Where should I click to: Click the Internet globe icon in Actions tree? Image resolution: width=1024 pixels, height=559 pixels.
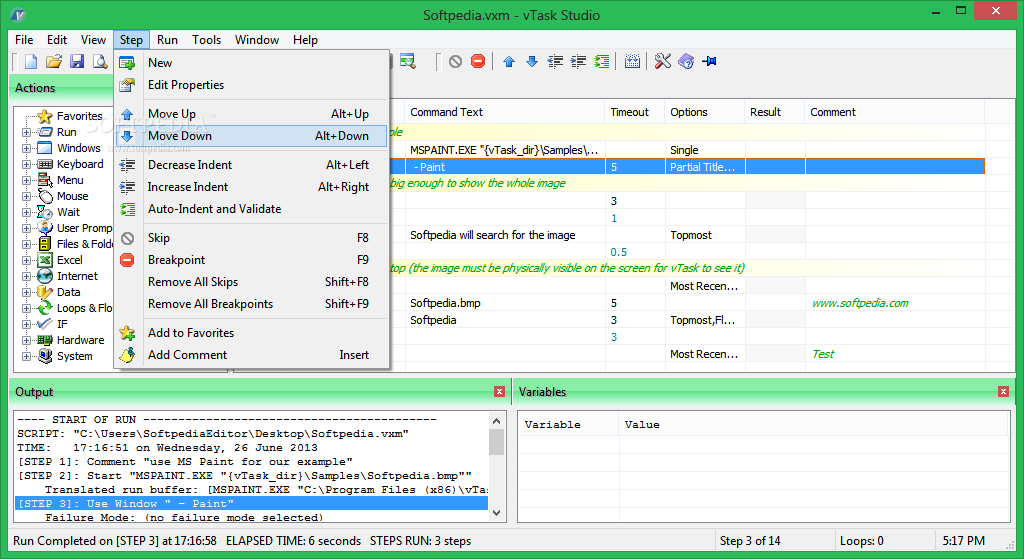coord(44,276)
